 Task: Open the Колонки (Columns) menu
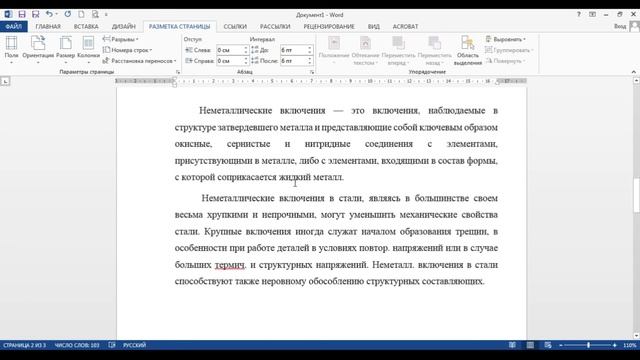88,50
